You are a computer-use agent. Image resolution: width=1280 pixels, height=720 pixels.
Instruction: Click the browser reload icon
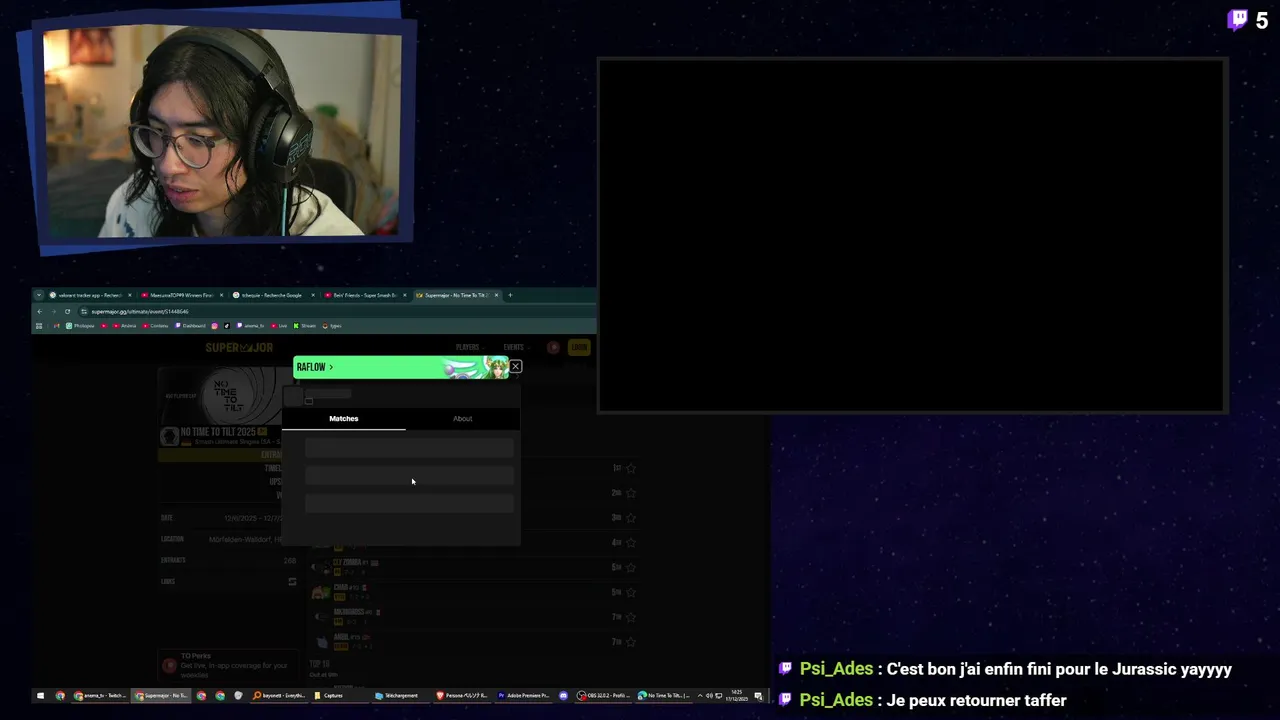tap(67, 311)
